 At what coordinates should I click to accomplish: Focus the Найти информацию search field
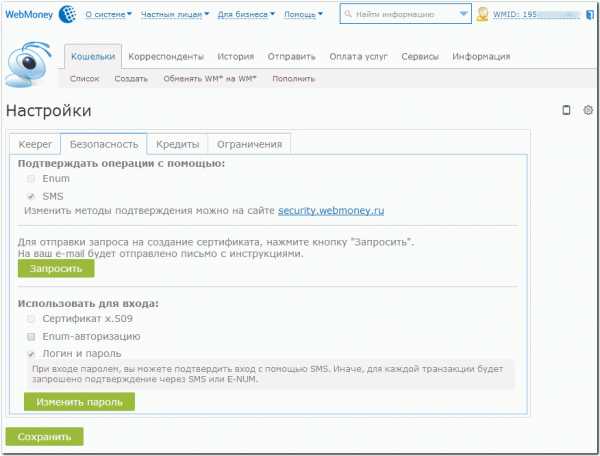[x=406, y=14]
